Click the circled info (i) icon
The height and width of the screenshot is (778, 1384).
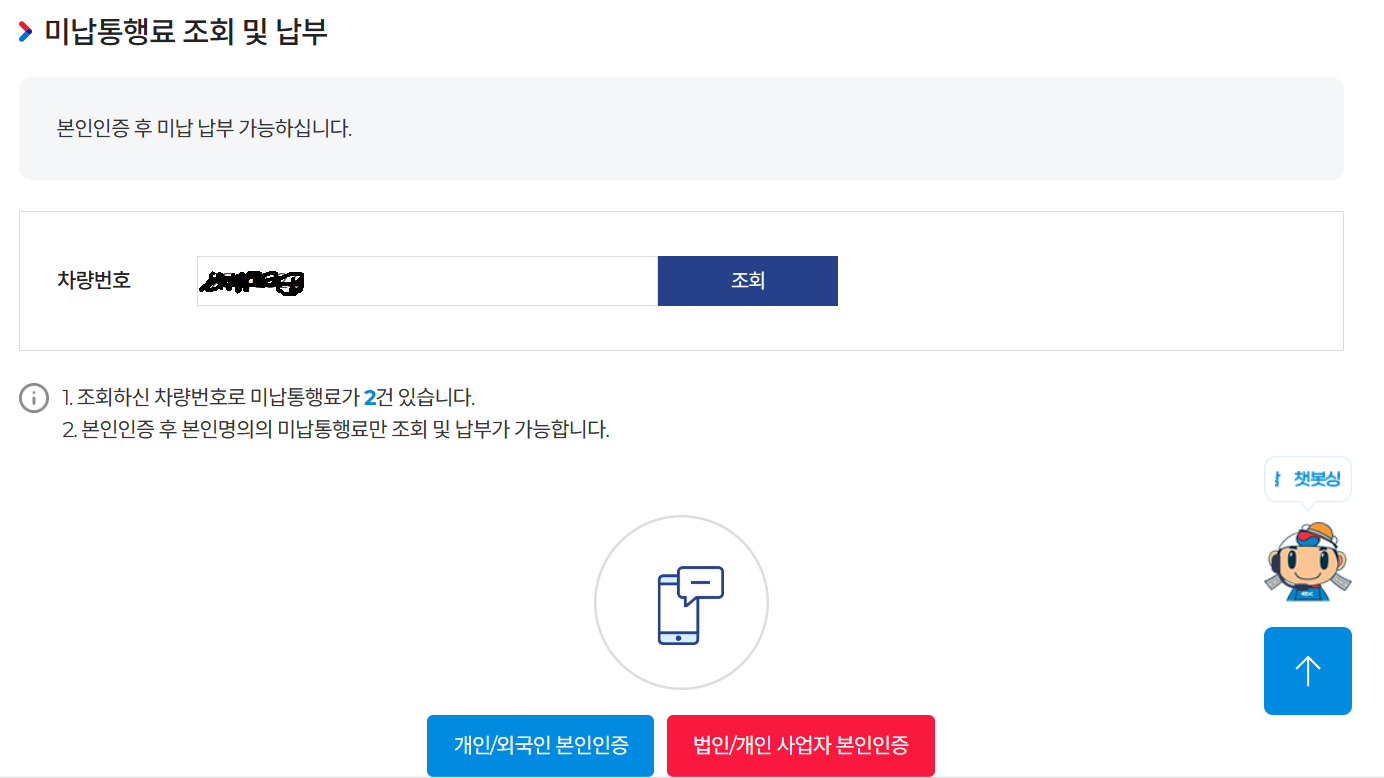click(34, 397)
